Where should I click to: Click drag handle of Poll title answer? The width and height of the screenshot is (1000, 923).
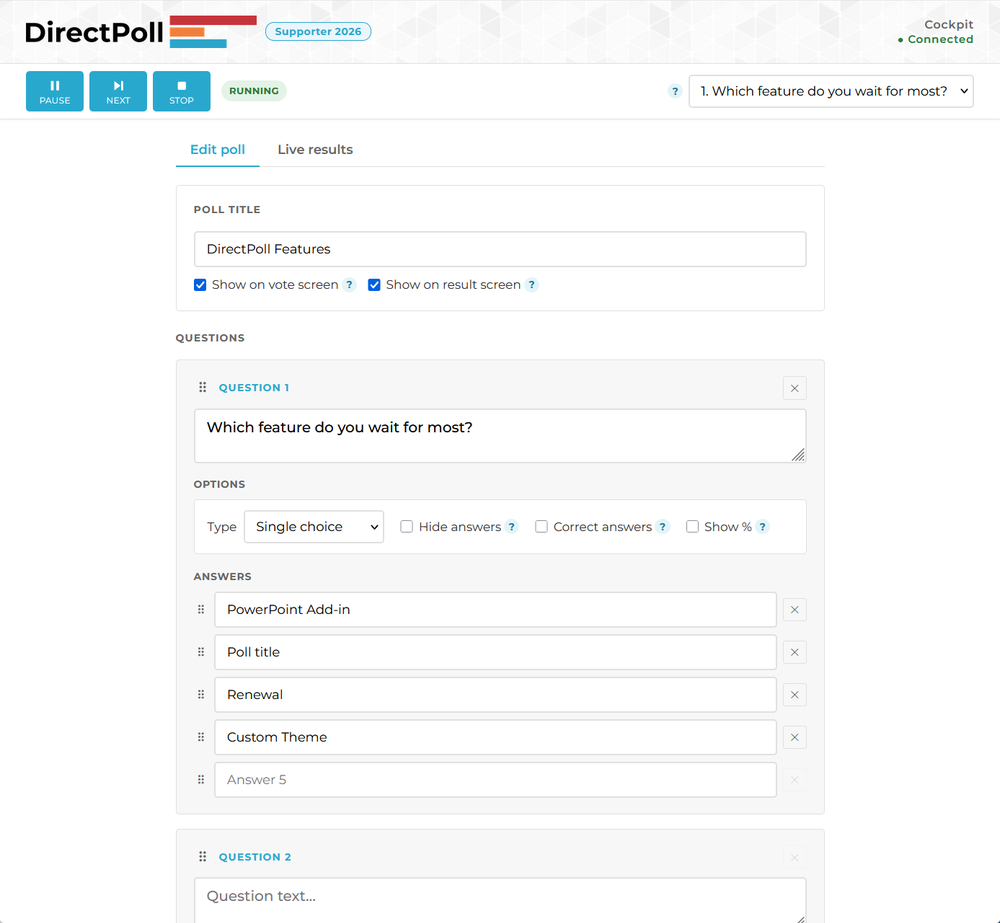pyautogui.click(x=201, y=652)
